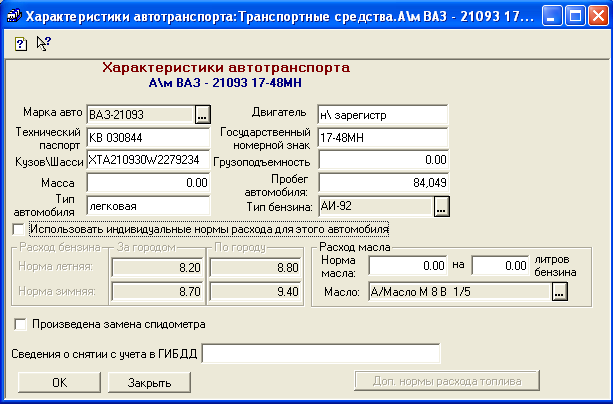Click the Тип бензина field АИ-92
This screenshot has height=404, width=613.
pos(376,206)
